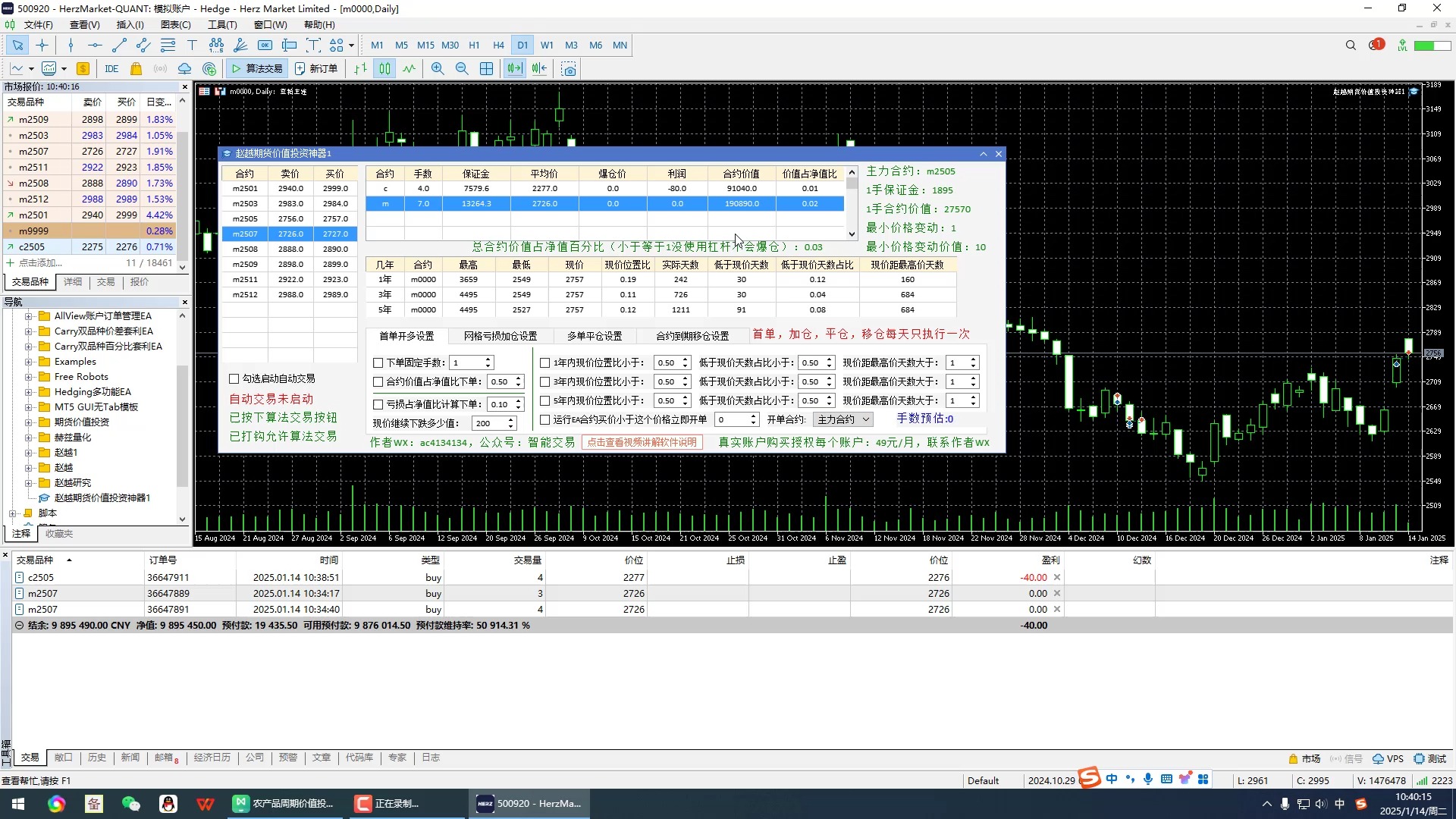Open the dollar-sign toolbar icon
The image size is (1456, 819).
tap(83, 69)
